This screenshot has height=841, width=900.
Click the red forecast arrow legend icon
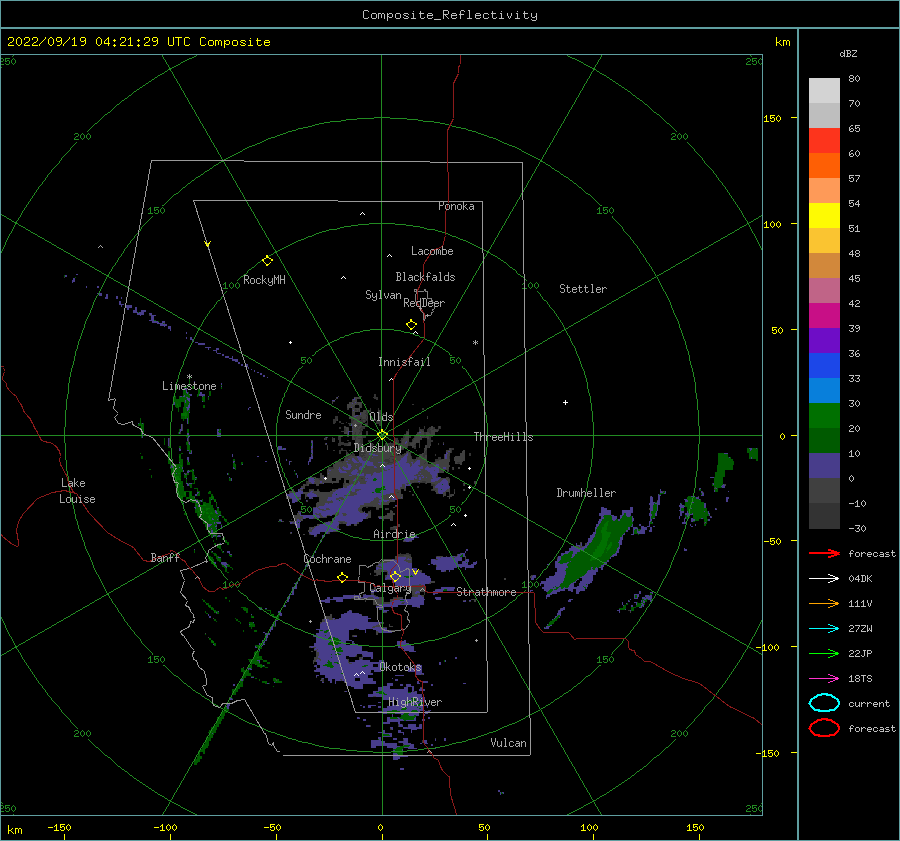tap(824, 553)
